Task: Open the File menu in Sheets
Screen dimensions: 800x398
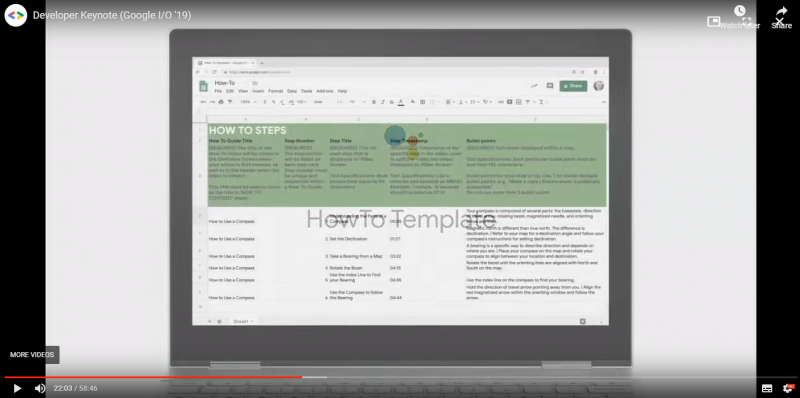Action: pyautogui.click(x=218, y=91)
